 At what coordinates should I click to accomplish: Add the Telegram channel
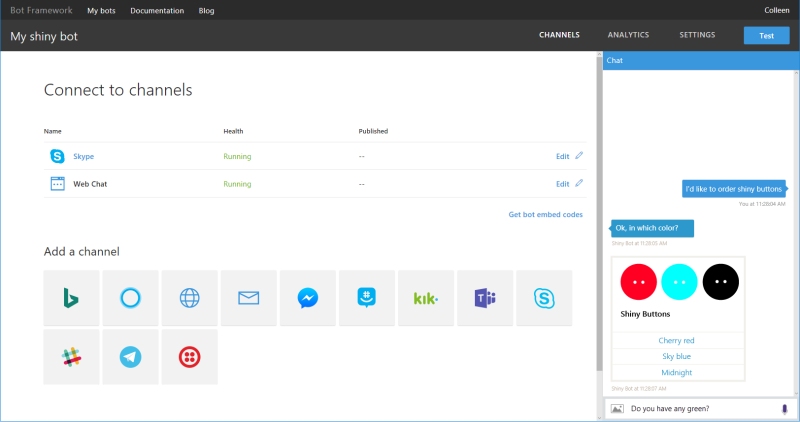pos(131,357)
